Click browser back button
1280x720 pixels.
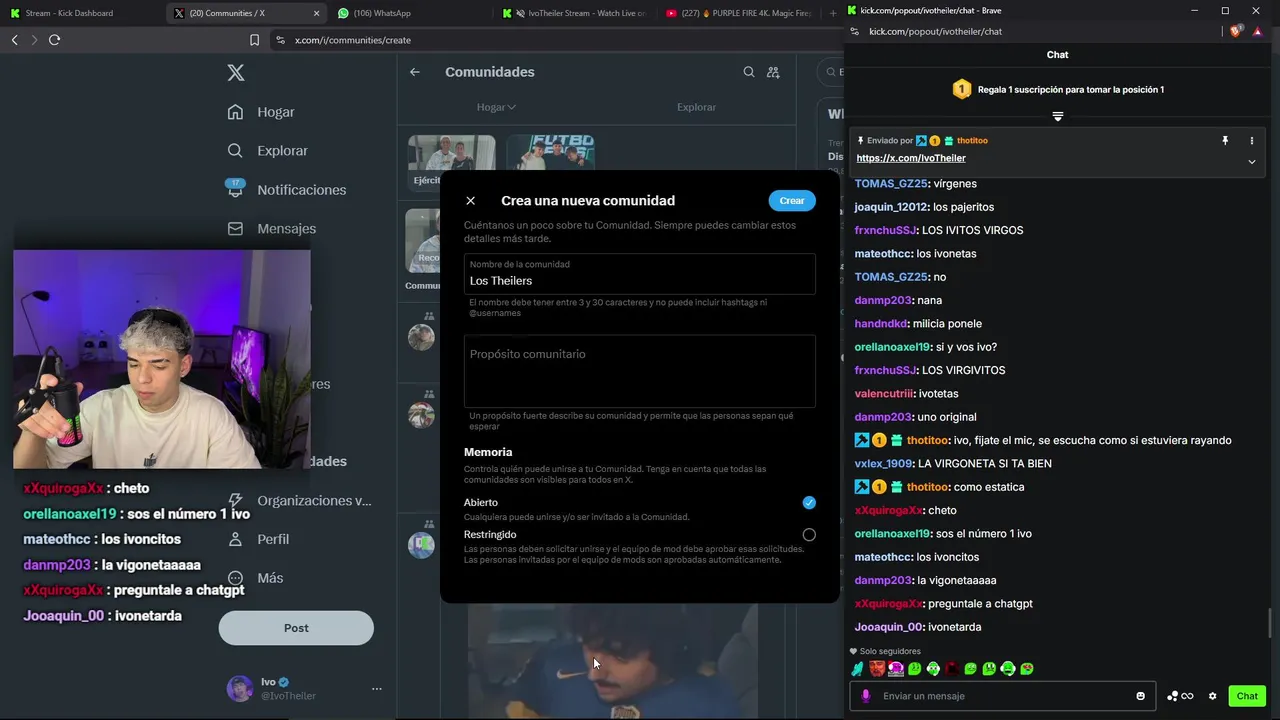[x=14, y=40]
